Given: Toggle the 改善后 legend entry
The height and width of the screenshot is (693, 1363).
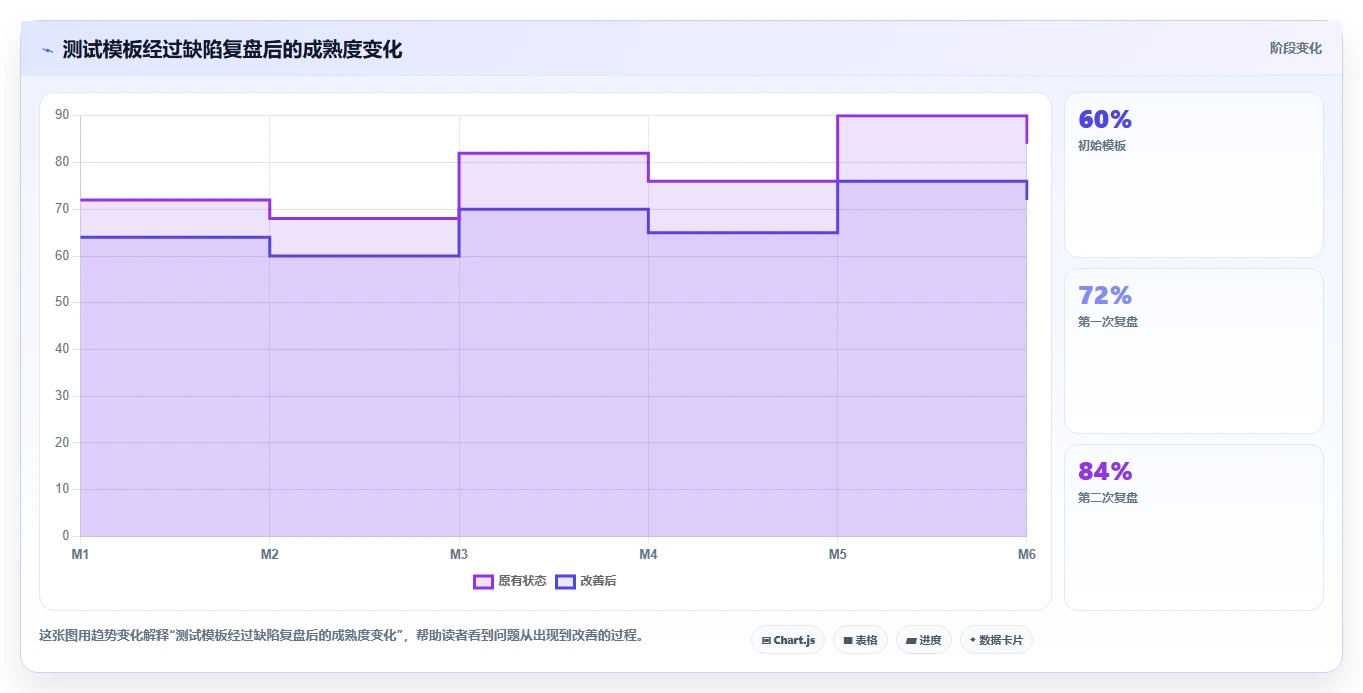Looking at the screenshot, I should pos(587,581).
